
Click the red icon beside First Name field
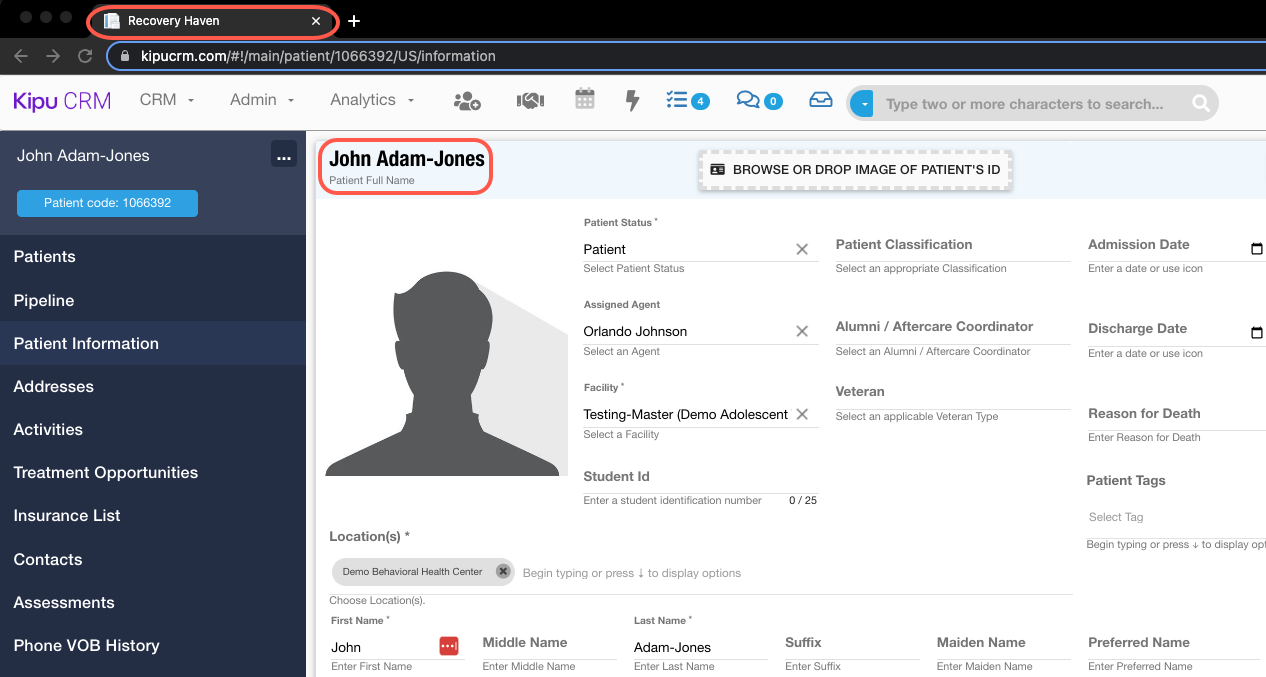click(x=449, y=647)
